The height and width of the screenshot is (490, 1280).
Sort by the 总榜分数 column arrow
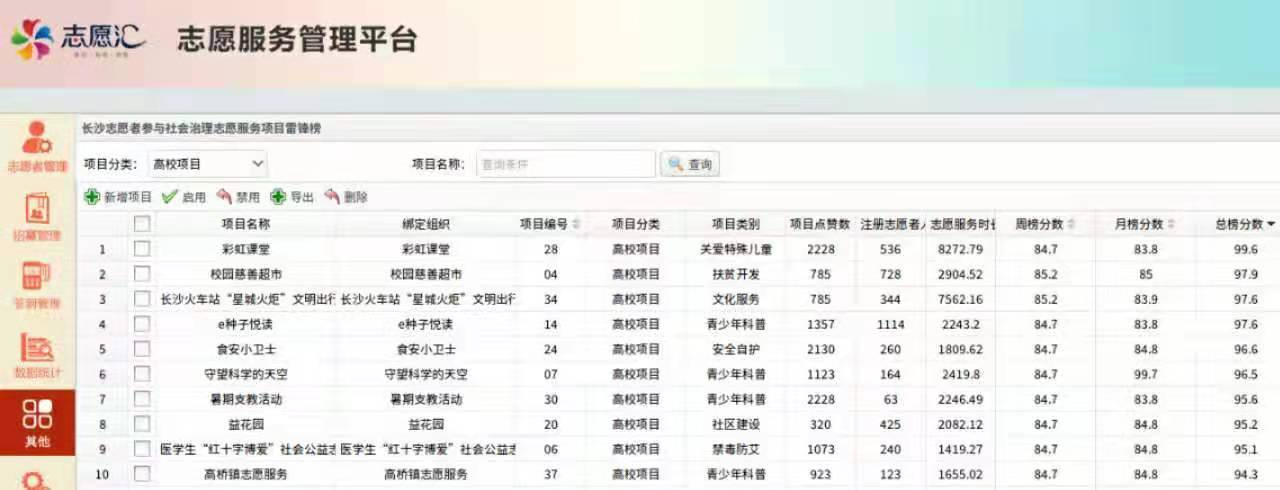click(1271, 224)
